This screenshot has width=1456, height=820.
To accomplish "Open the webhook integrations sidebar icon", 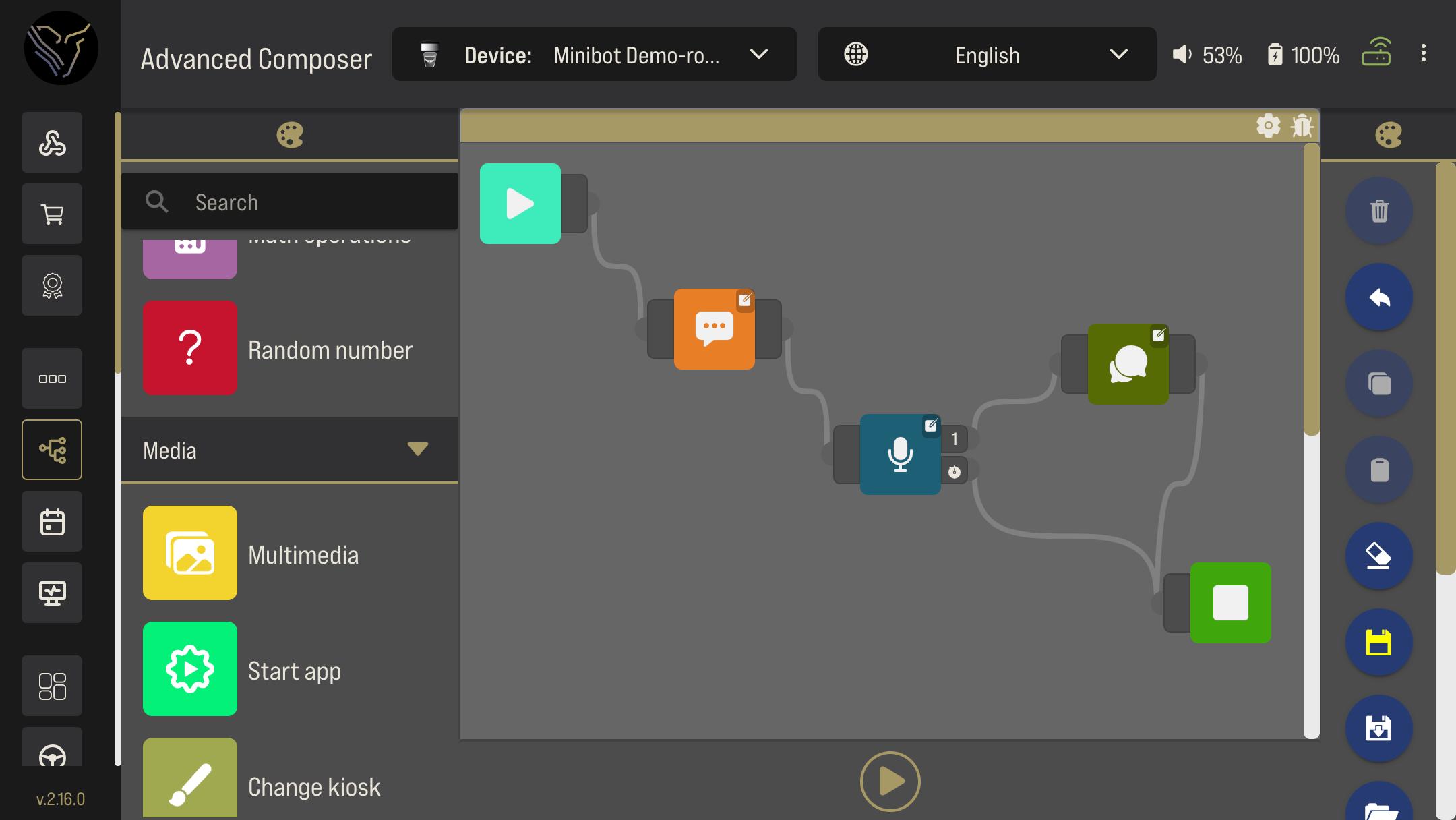I will [52, 142].
